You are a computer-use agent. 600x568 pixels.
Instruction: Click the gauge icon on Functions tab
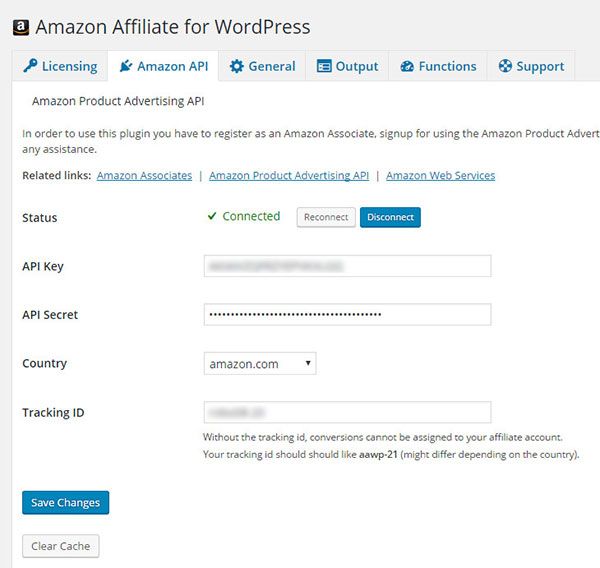(x=407, y=67)
